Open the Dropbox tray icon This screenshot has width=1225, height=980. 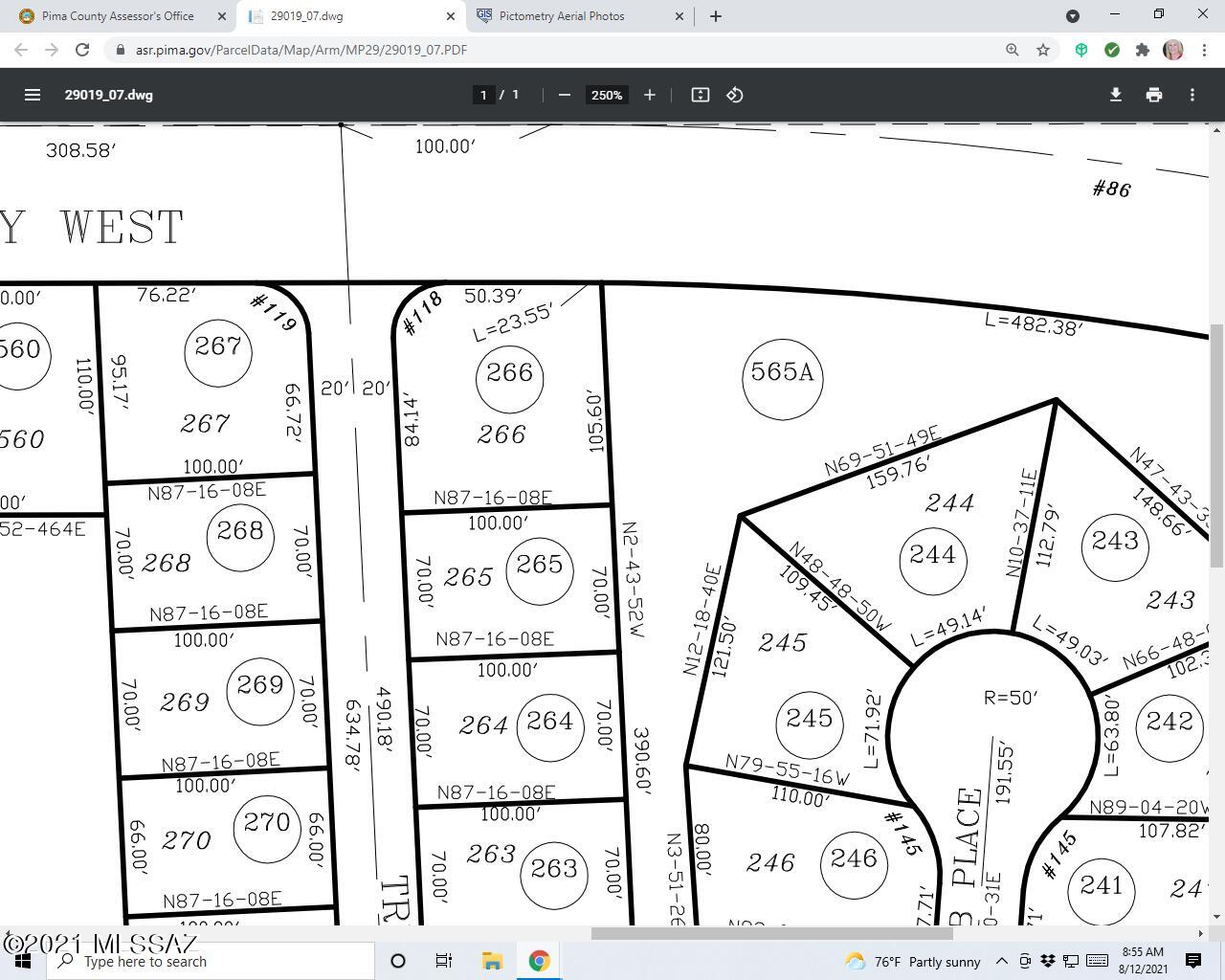pos(1048,961)
